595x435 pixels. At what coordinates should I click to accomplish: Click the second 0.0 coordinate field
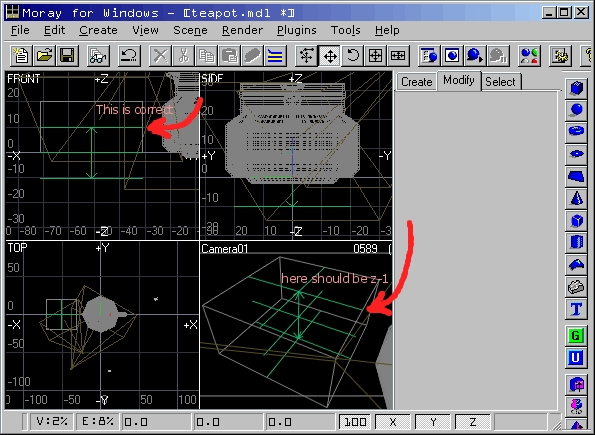228,422
